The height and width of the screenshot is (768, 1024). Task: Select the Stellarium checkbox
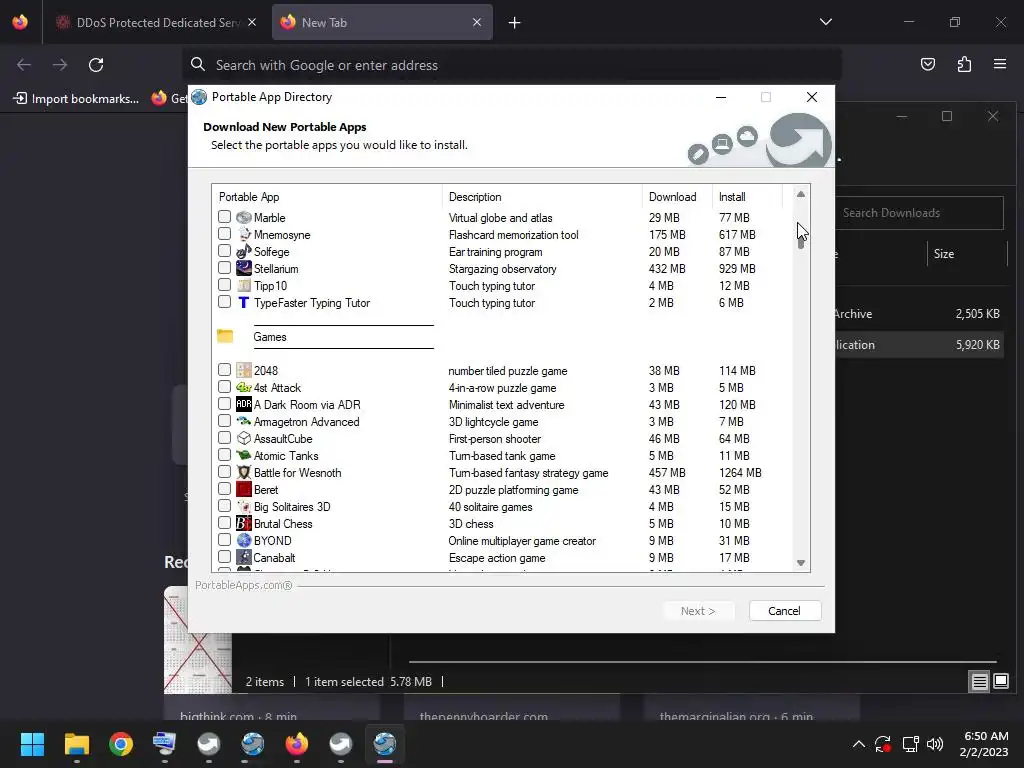tap(224, 267)
